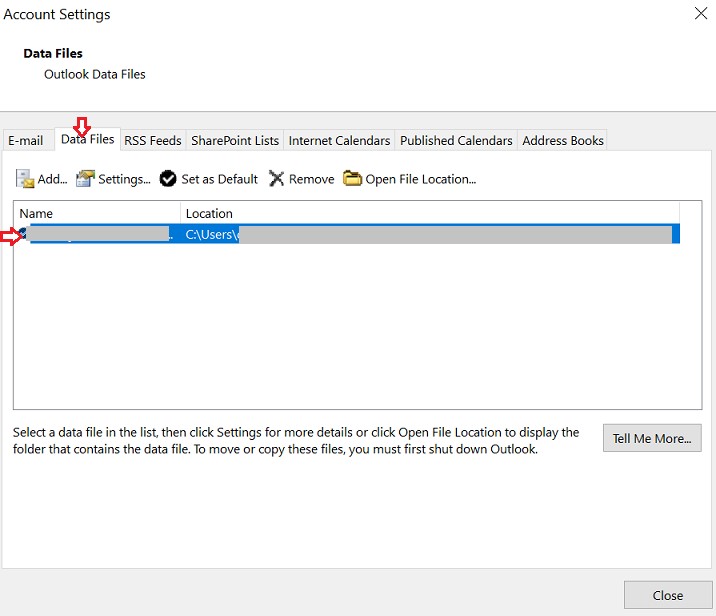Sort by the Location column header
Viewport: 716px width, 616px height.
pyautogui.click(x=430, y=213)
